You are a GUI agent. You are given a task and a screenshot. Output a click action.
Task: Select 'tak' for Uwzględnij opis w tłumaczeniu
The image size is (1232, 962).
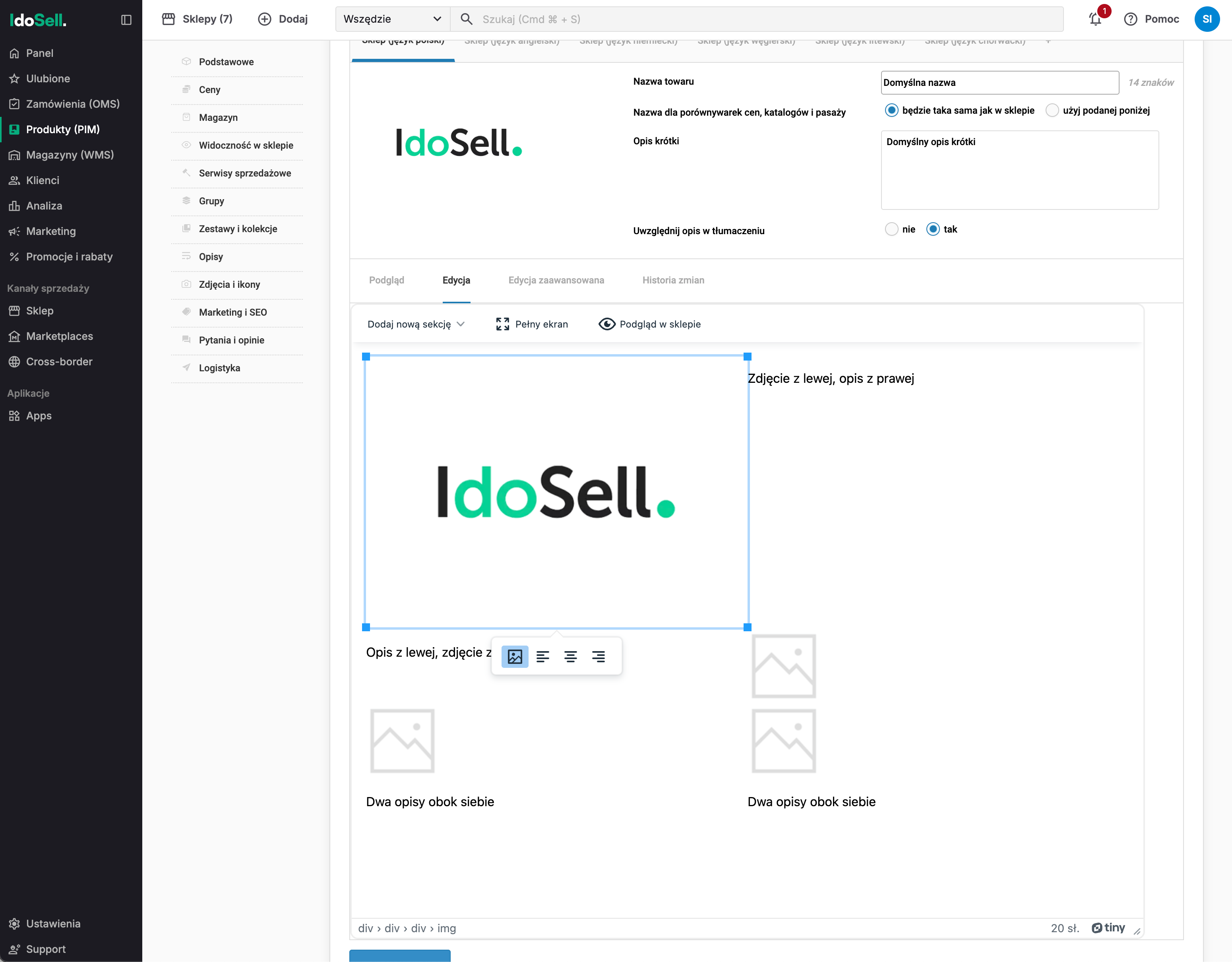[933, 229]
